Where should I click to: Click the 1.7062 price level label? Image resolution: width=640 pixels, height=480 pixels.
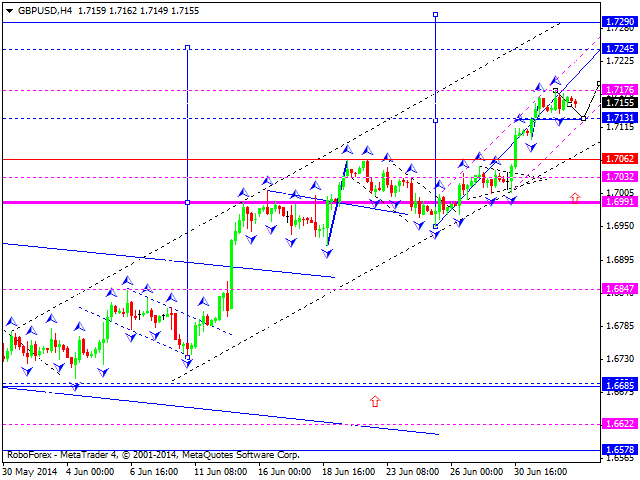618,158
